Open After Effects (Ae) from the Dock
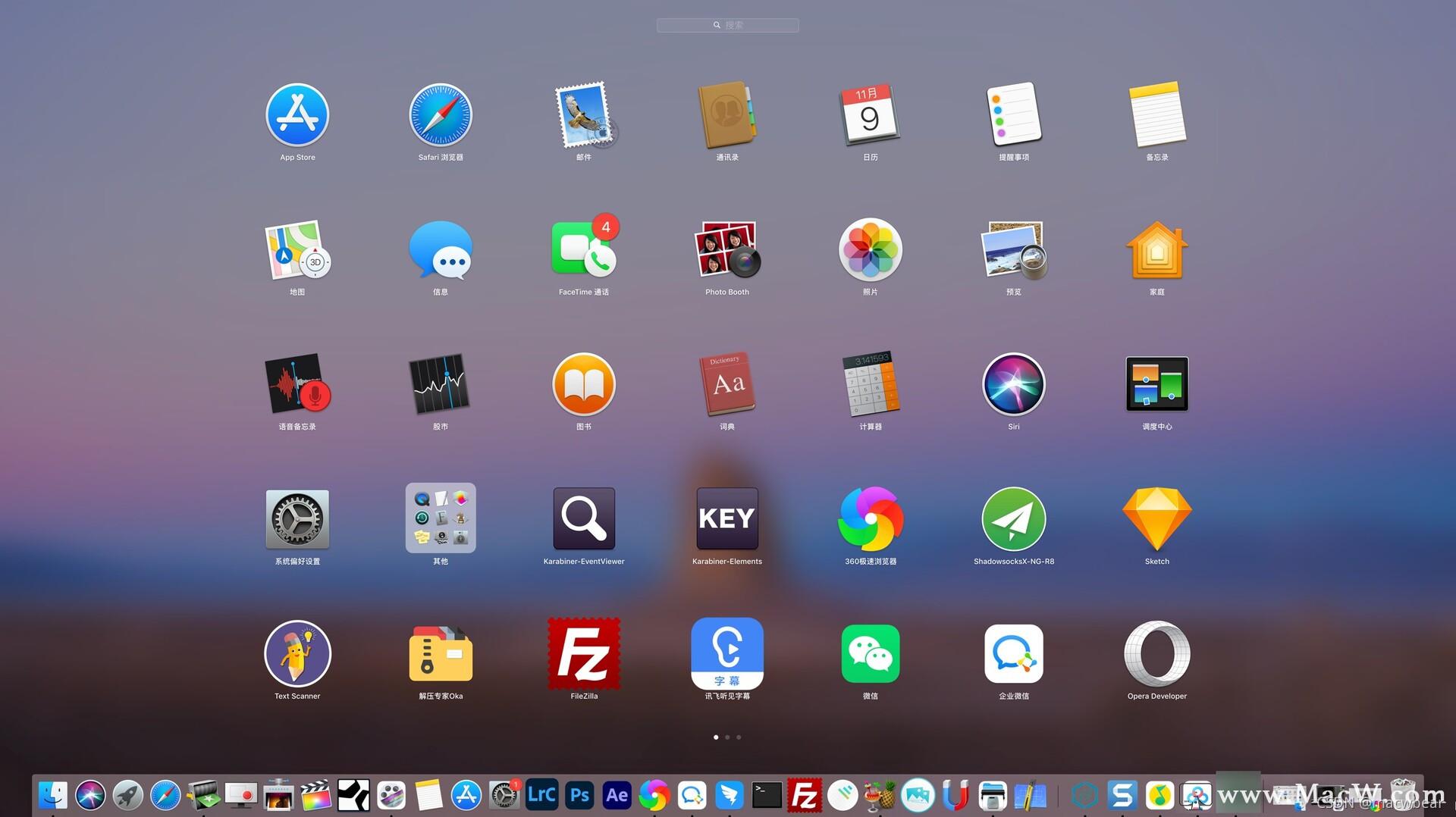The height and width of the screenshot is (817, 1456). pos(617,795)
